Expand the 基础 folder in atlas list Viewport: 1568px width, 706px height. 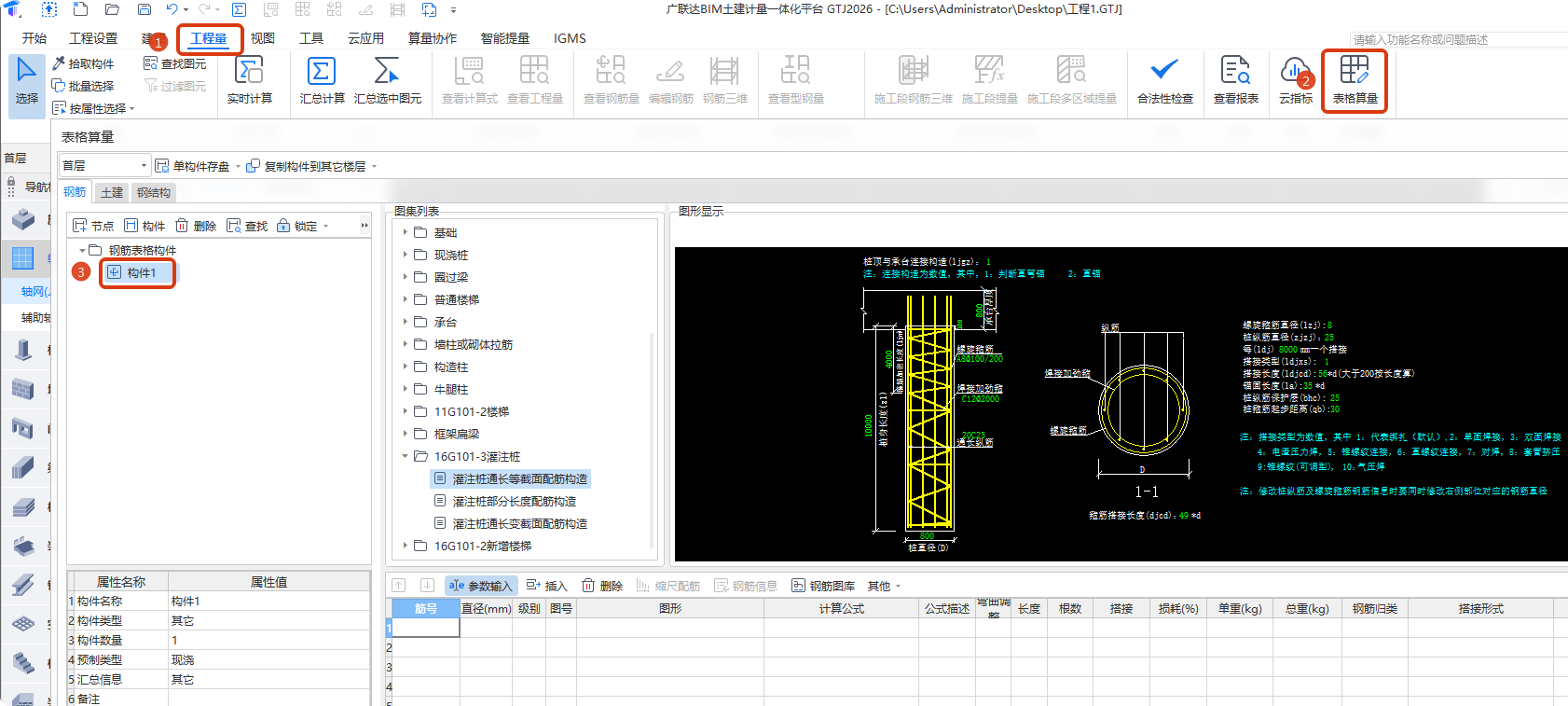pyautogui.click(x=406, y=232)
